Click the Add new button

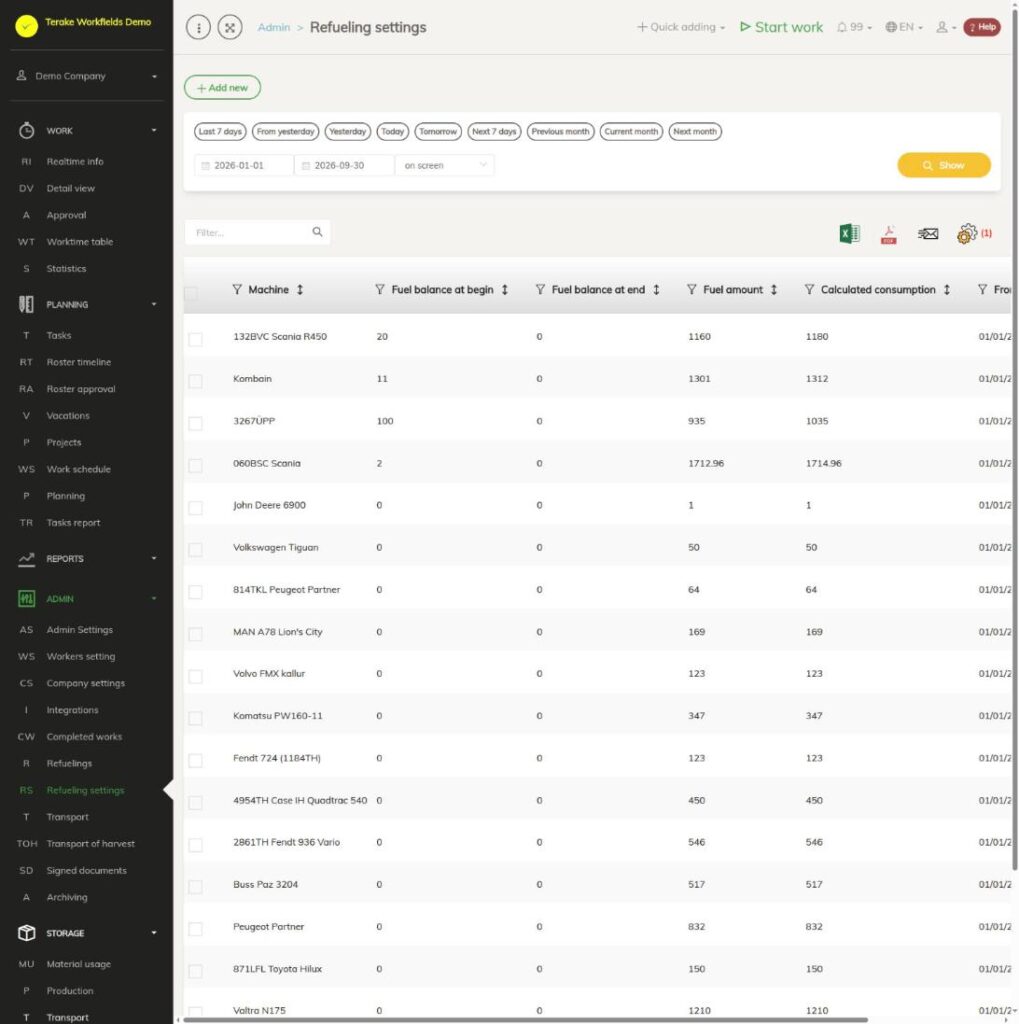pyautogui.click(x=222, y=88)
